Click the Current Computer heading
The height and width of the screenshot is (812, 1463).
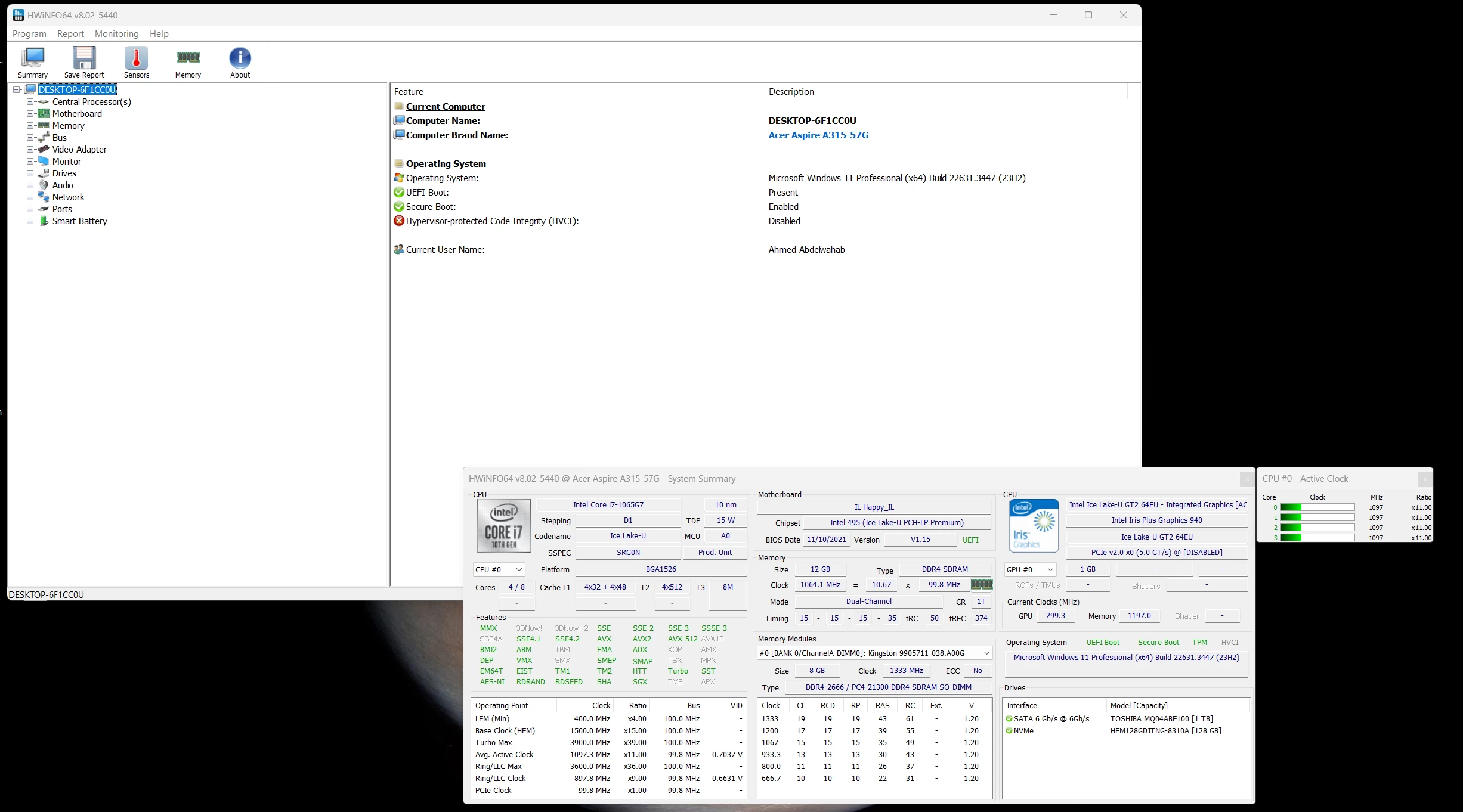pyautogui.click(x=446, y=107)
